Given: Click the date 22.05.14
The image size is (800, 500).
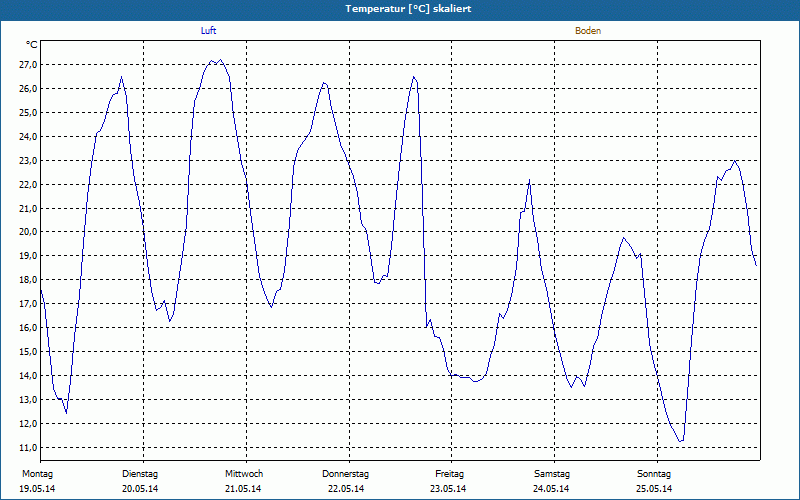Looking at the screenshot, I should (x=346, y=489).
